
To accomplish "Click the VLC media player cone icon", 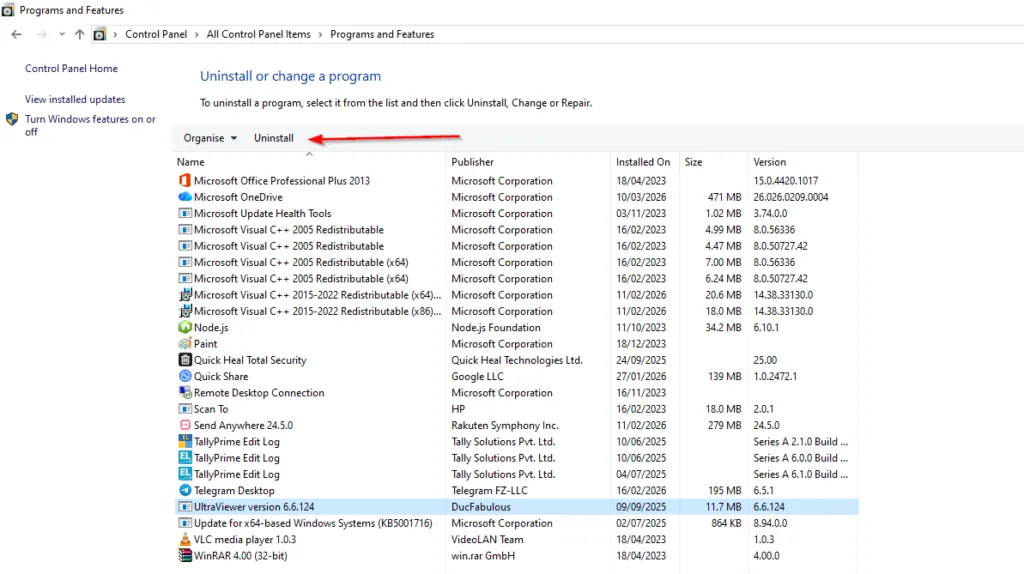I will click(184, 540).
